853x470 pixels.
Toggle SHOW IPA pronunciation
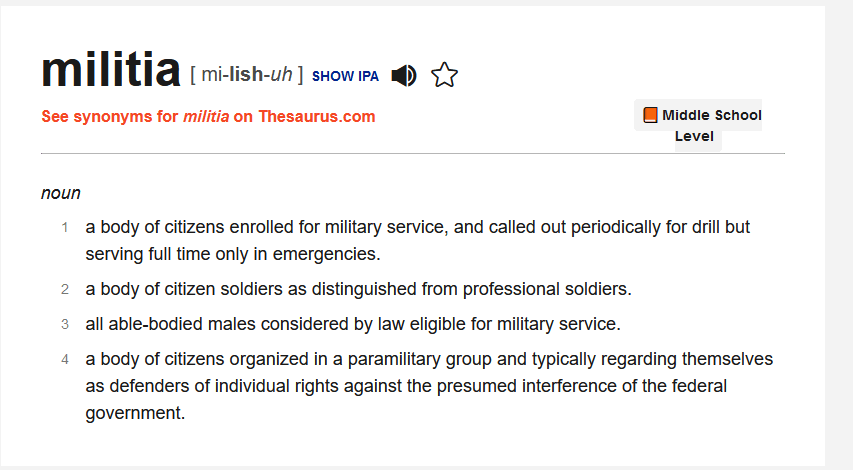pyautogui.click(x=345, y=76)
